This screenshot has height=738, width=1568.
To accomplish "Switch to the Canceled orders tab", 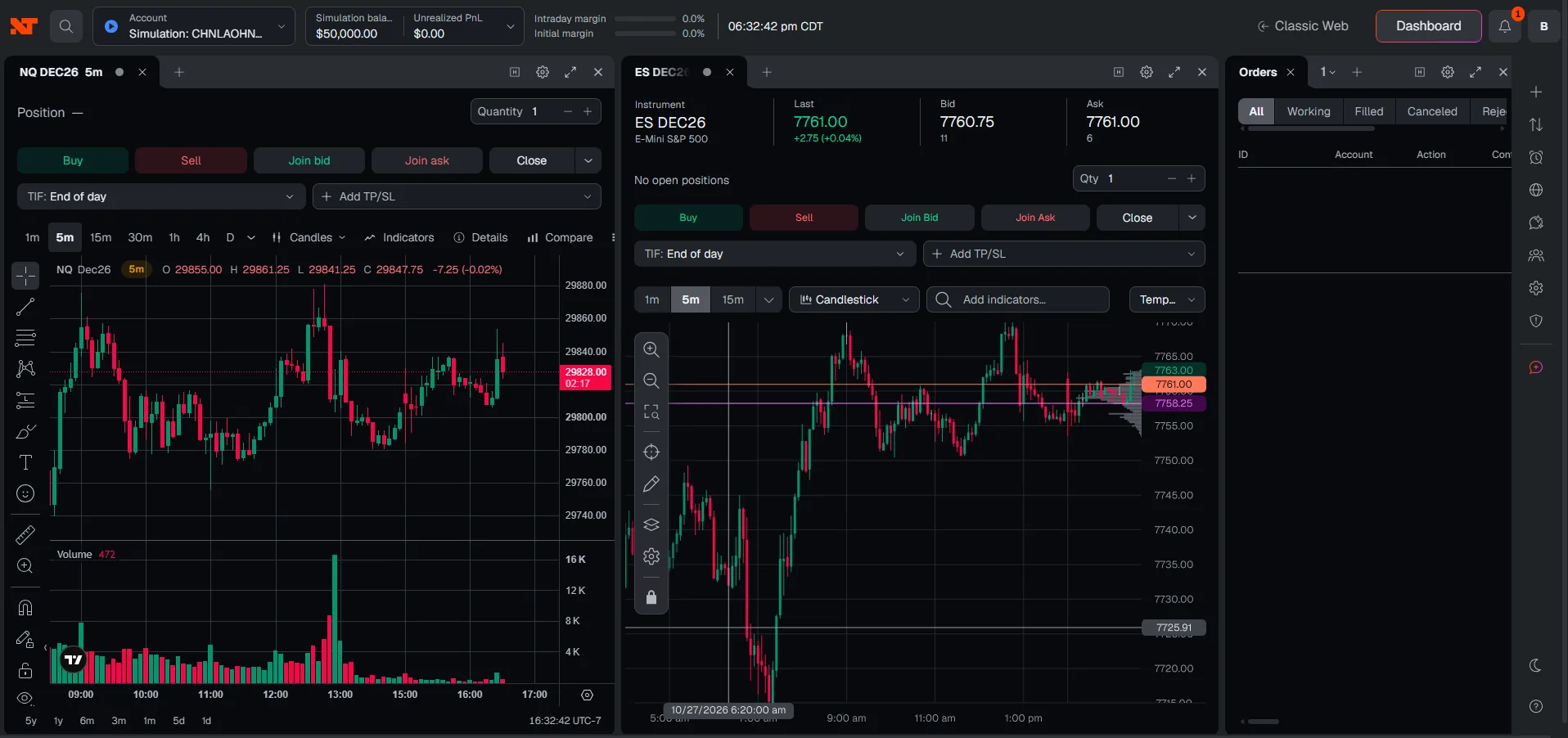I will tap(1432, 111).
